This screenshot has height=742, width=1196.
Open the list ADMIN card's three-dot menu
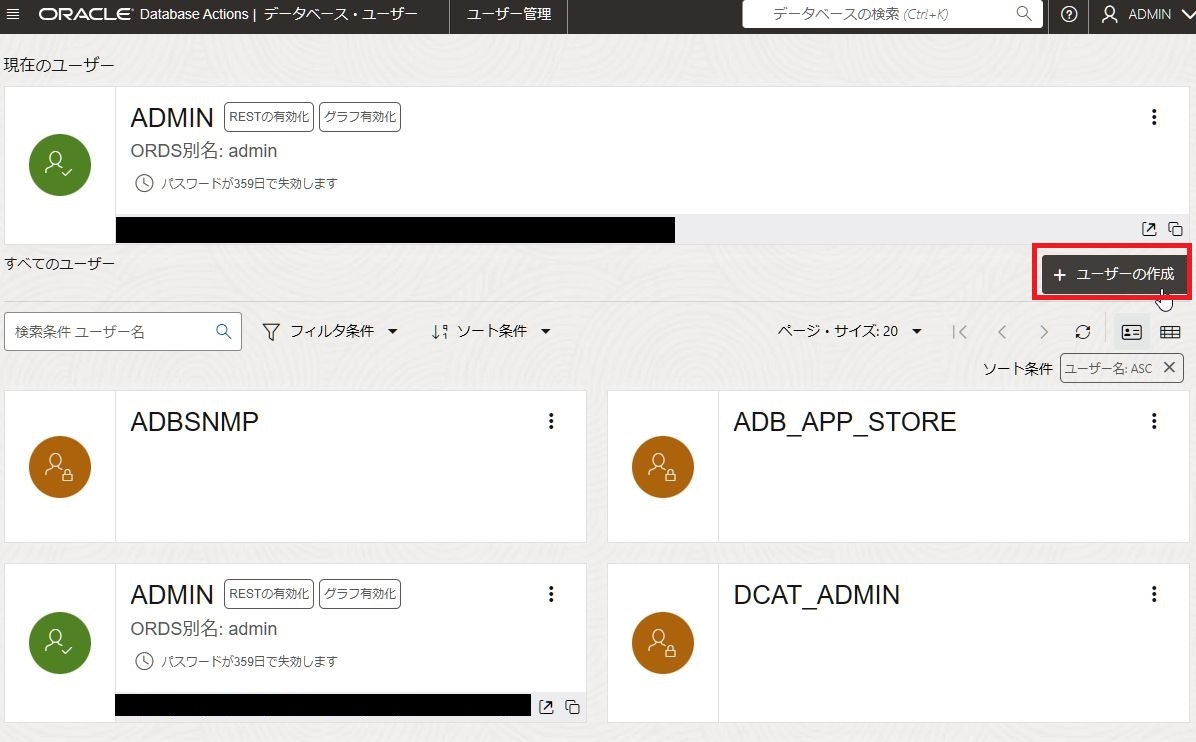coord(551,594)
